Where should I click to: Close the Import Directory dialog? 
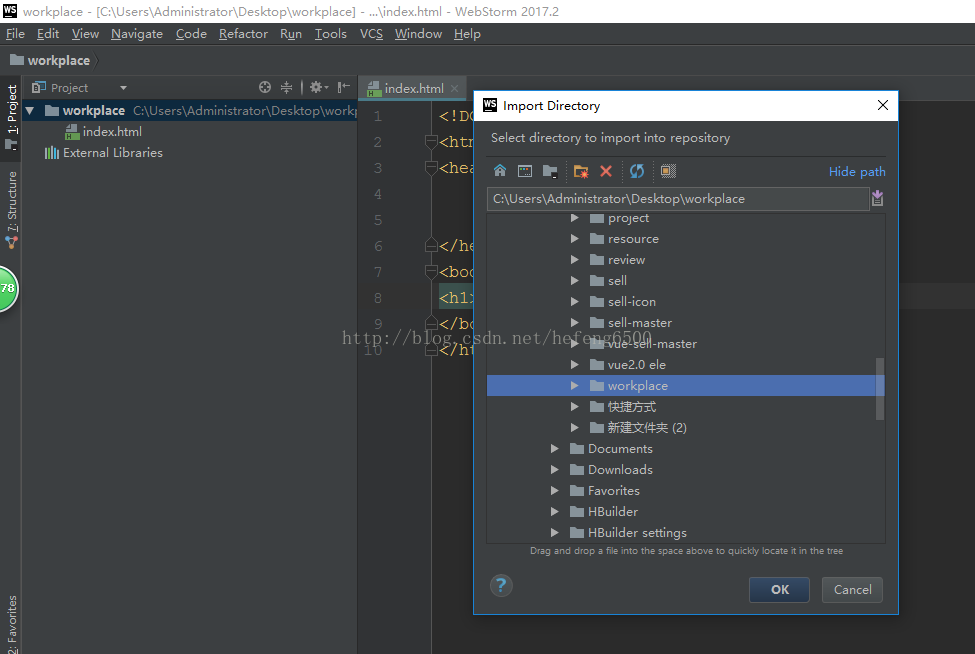pos(882,105)
